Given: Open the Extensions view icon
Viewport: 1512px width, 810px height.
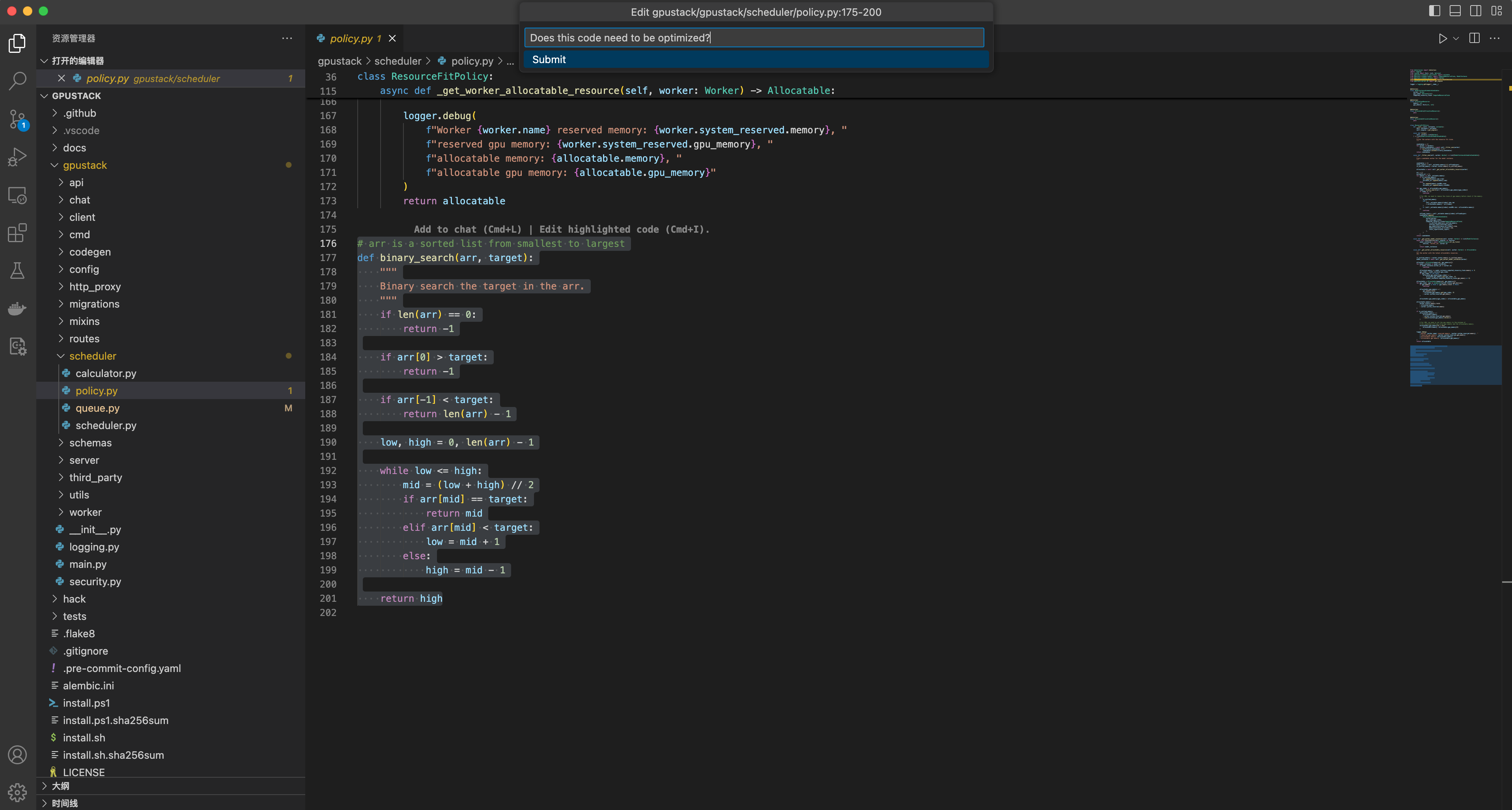Looking at the screenshot, I should pos(18,233).
